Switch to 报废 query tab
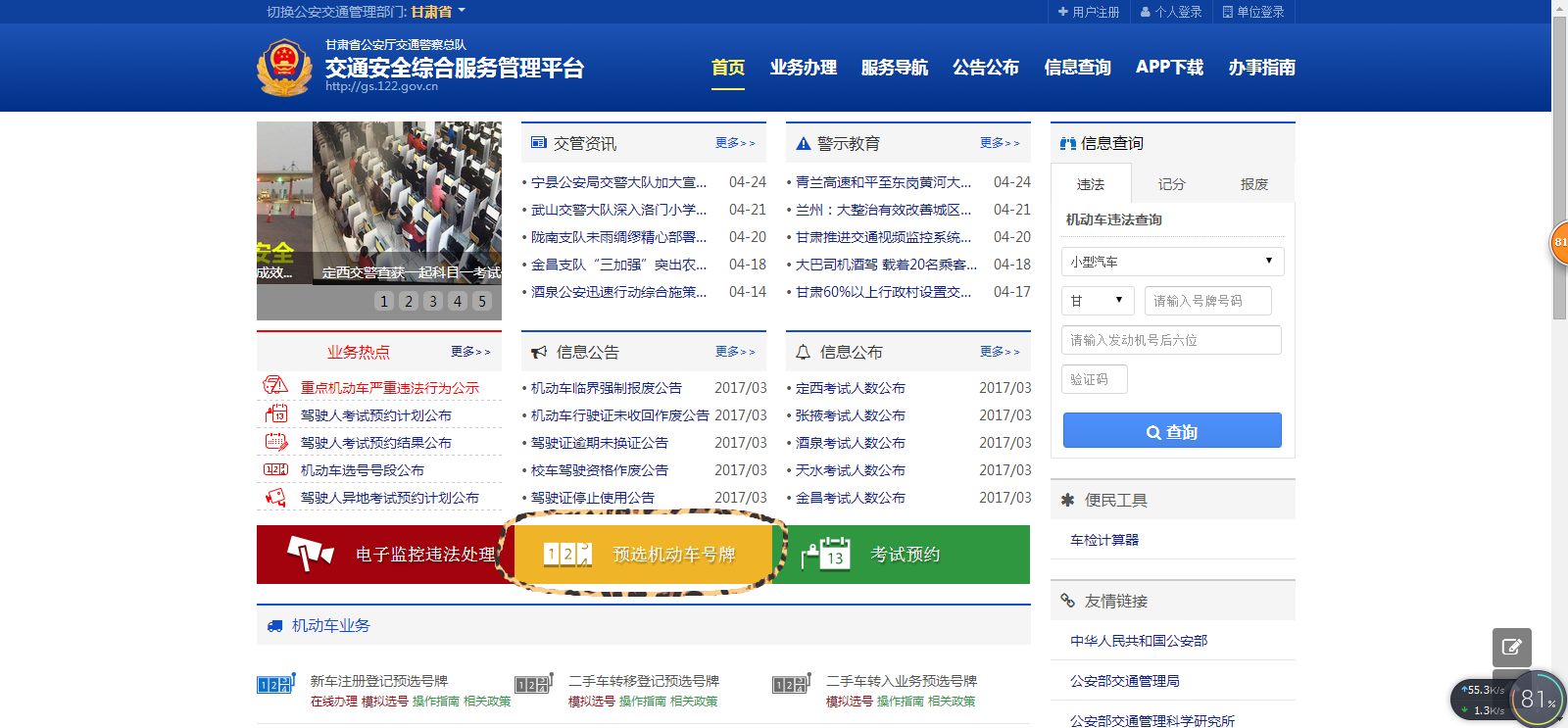Viewport: 1568px width, 728px height. [x=1254, y=183]
